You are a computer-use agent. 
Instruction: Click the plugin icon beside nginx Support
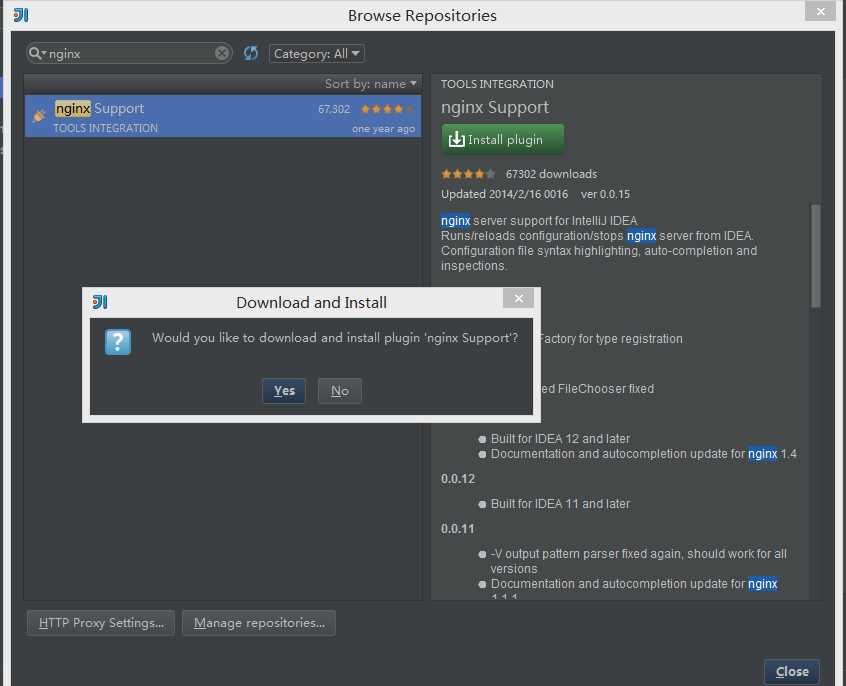click(x=39, y=115)
